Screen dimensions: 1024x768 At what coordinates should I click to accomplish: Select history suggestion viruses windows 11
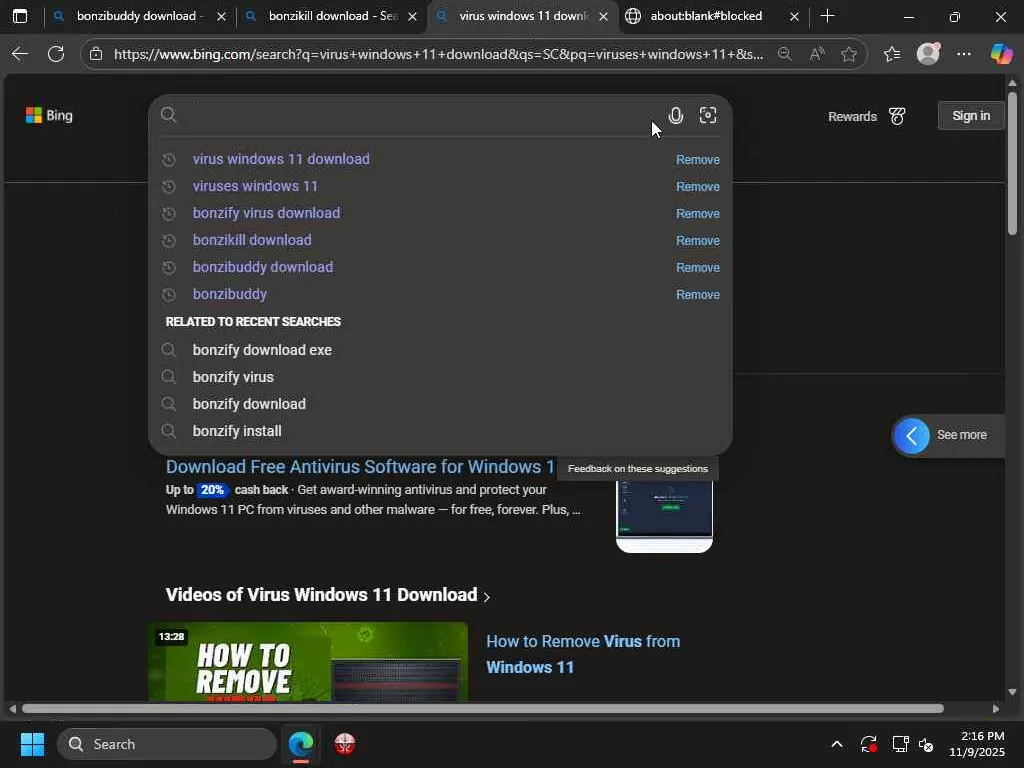point(255,186)
